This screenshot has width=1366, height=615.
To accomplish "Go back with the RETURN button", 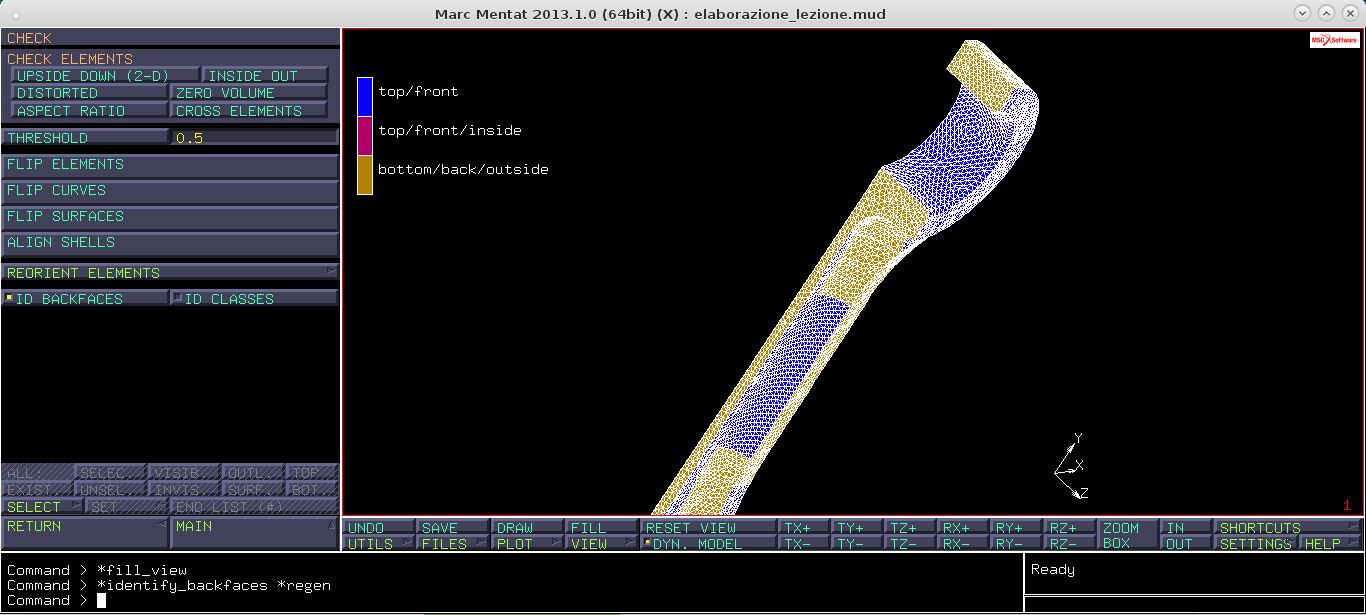I will (85, 532).
